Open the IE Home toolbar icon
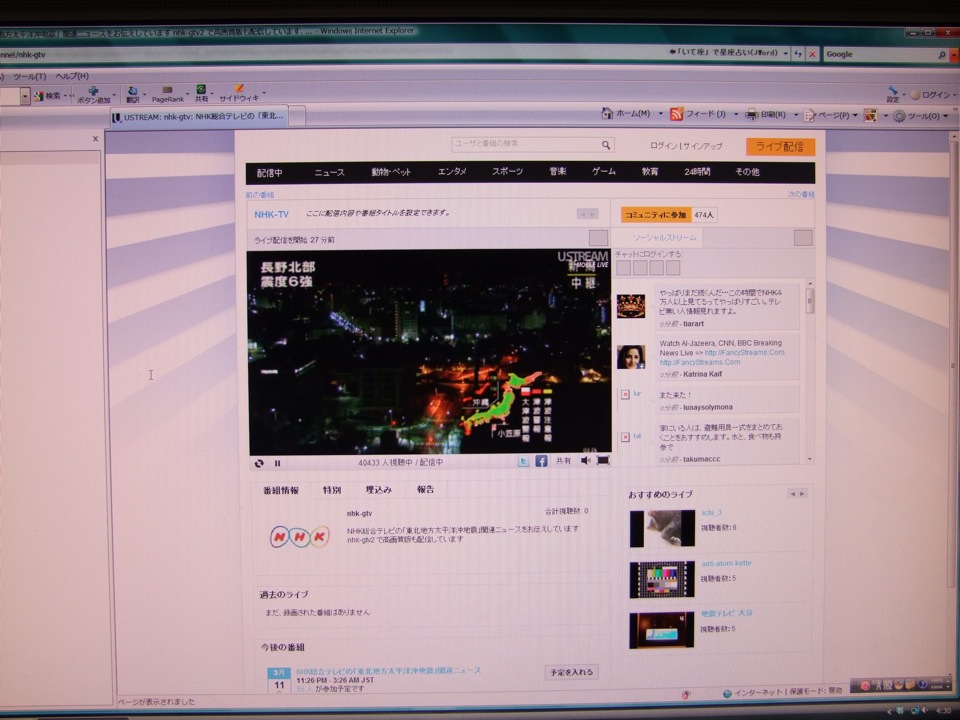Screen dimensions: 960x720 pyautogui.click(x=607, y=113)
